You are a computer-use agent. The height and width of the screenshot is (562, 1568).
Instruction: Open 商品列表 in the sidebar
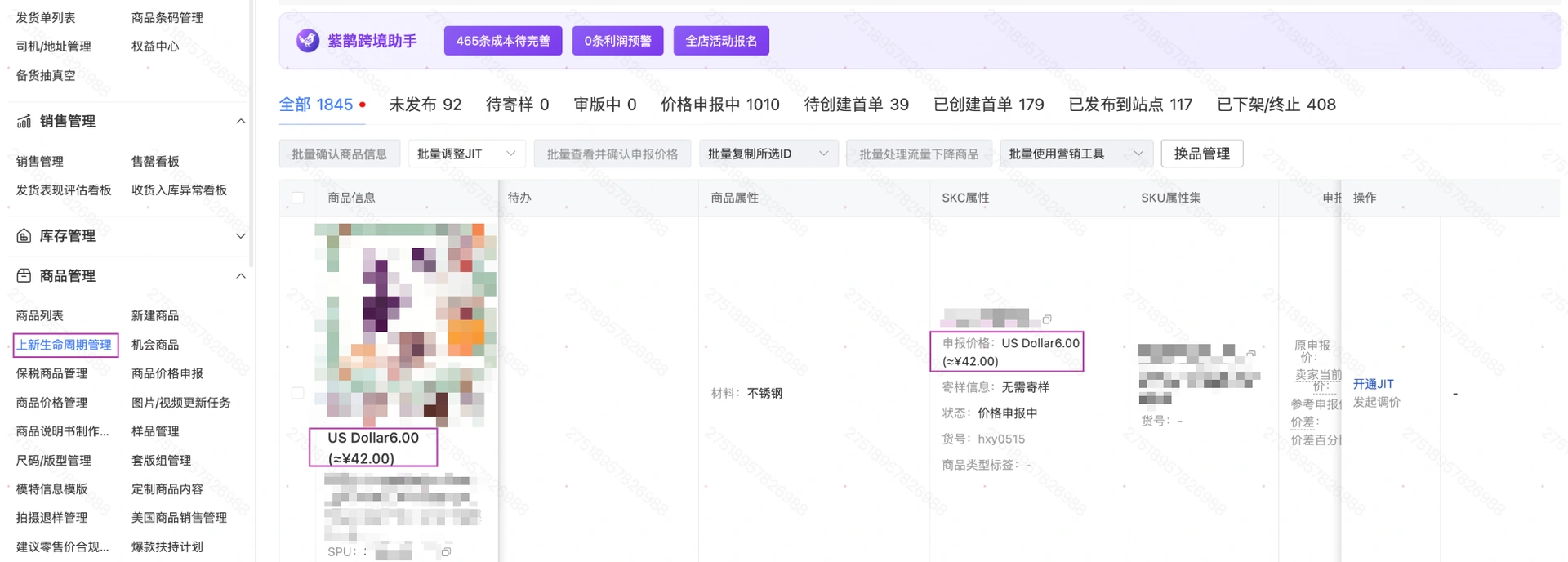[x=40, y=315]
